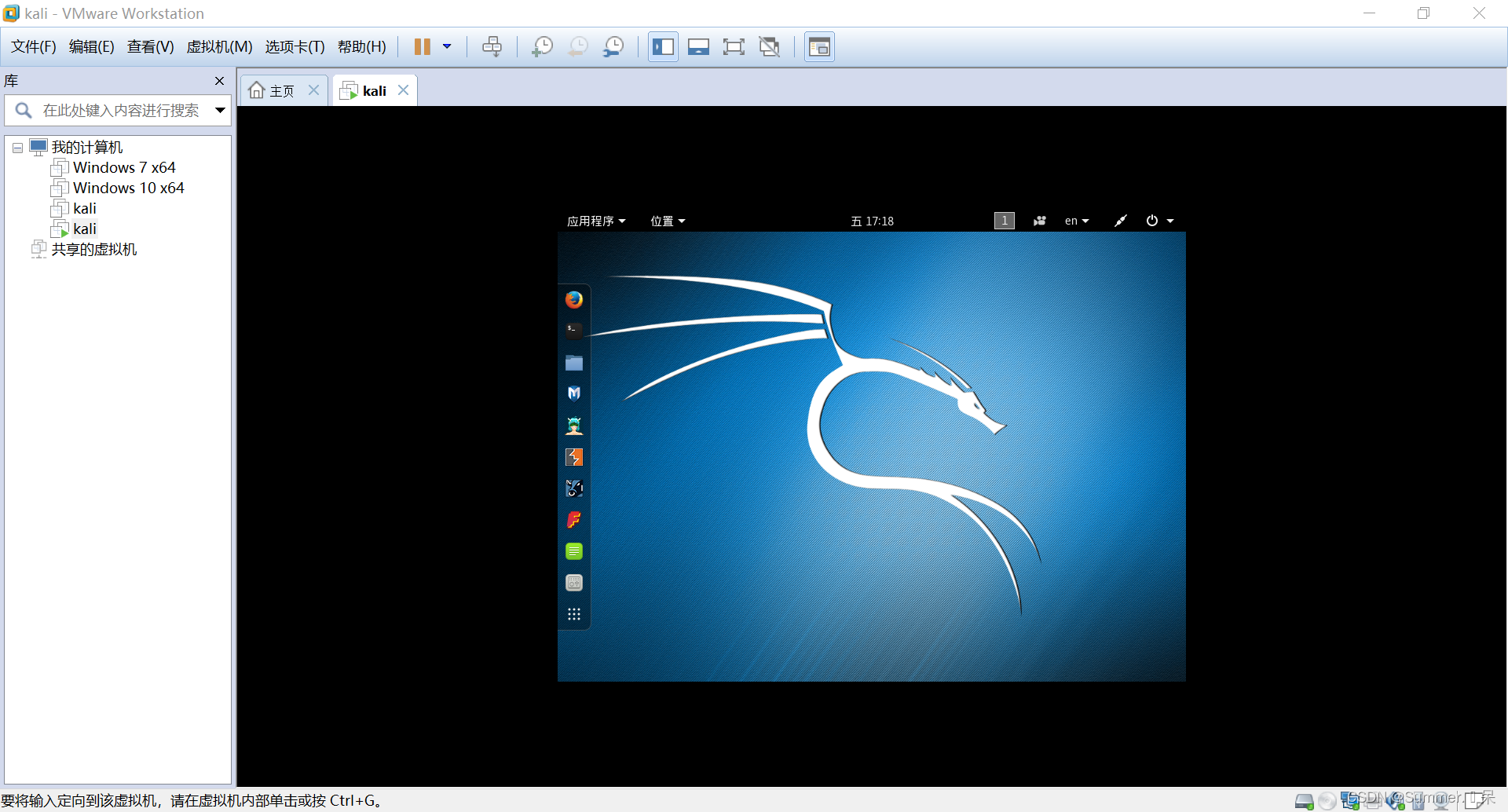Screen dimensions: 1508x812
Task: Open the 帮助(H) menu
Action: coord(362,47)
